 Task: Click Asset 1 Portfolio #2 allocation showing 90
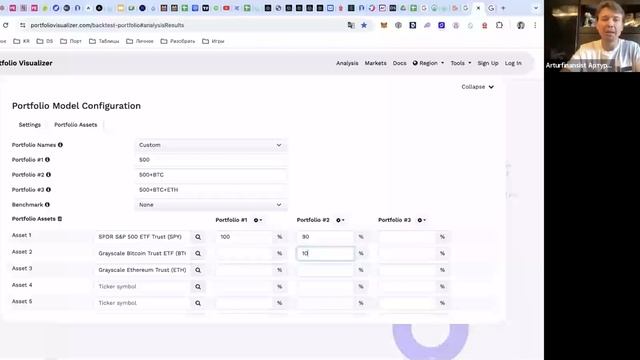(325, 237)
